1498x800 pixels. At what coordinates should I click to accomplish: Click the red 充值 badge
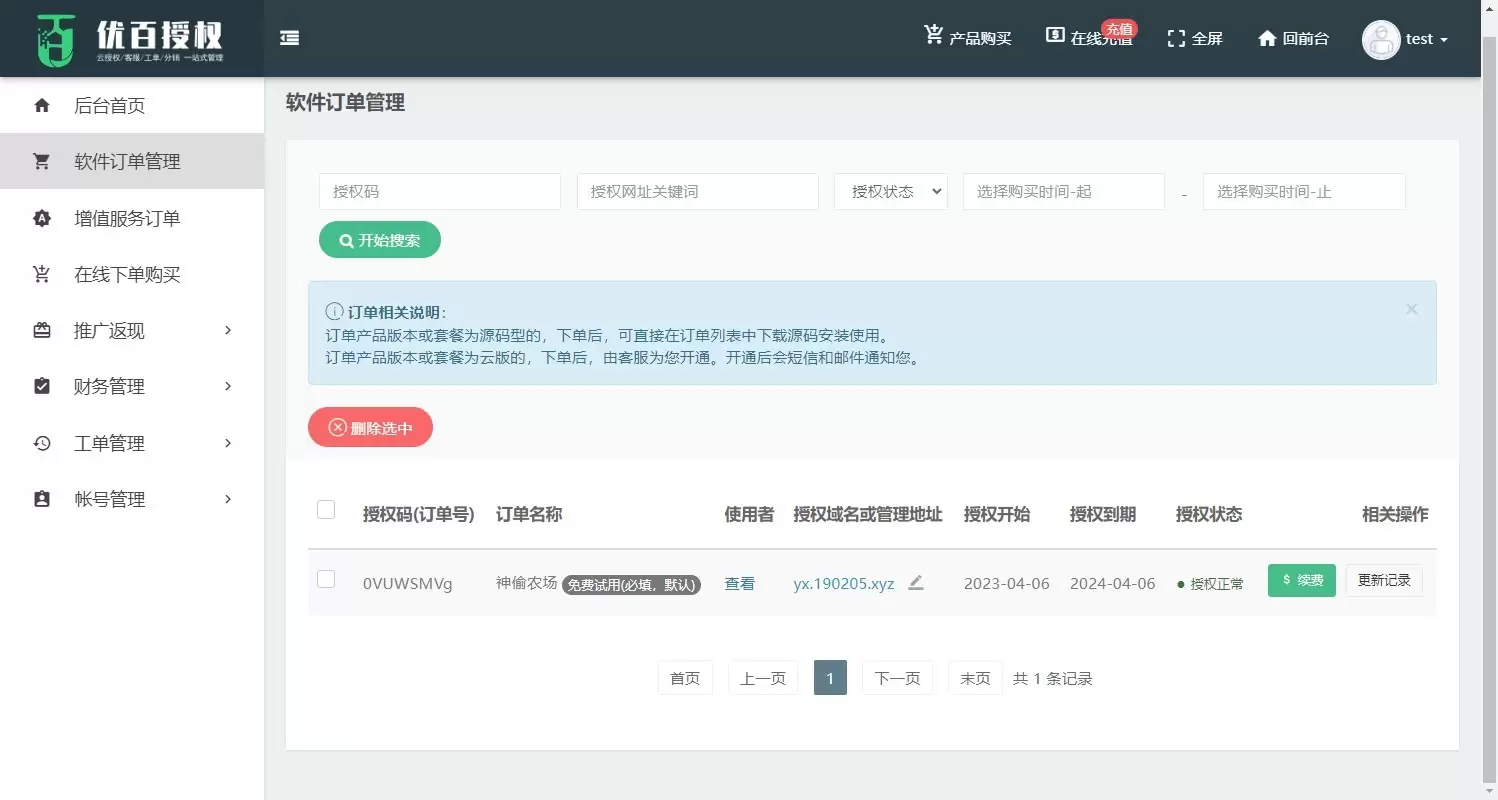(x=1119, y=29)
